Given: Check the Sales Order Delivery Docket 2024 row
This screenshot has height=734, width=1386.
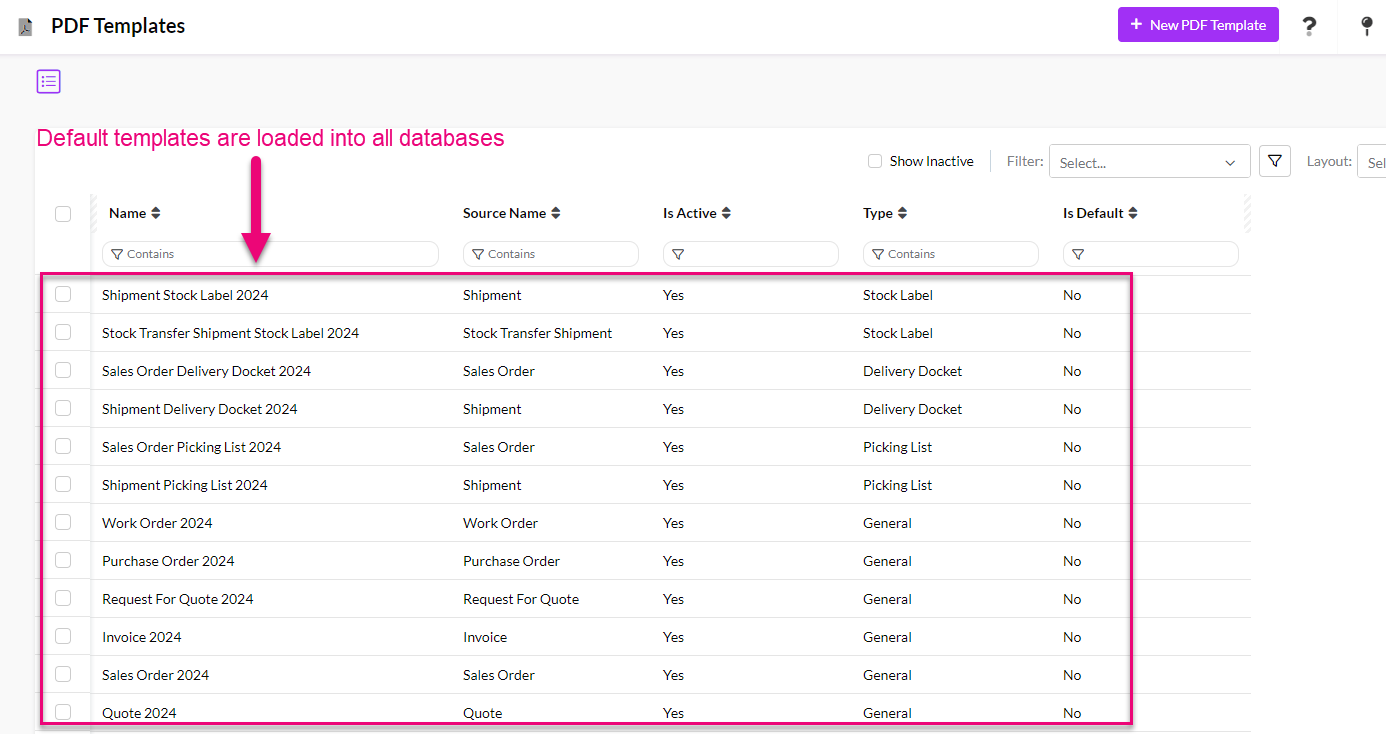Looking at the screenshot, I should pos(63,370).
